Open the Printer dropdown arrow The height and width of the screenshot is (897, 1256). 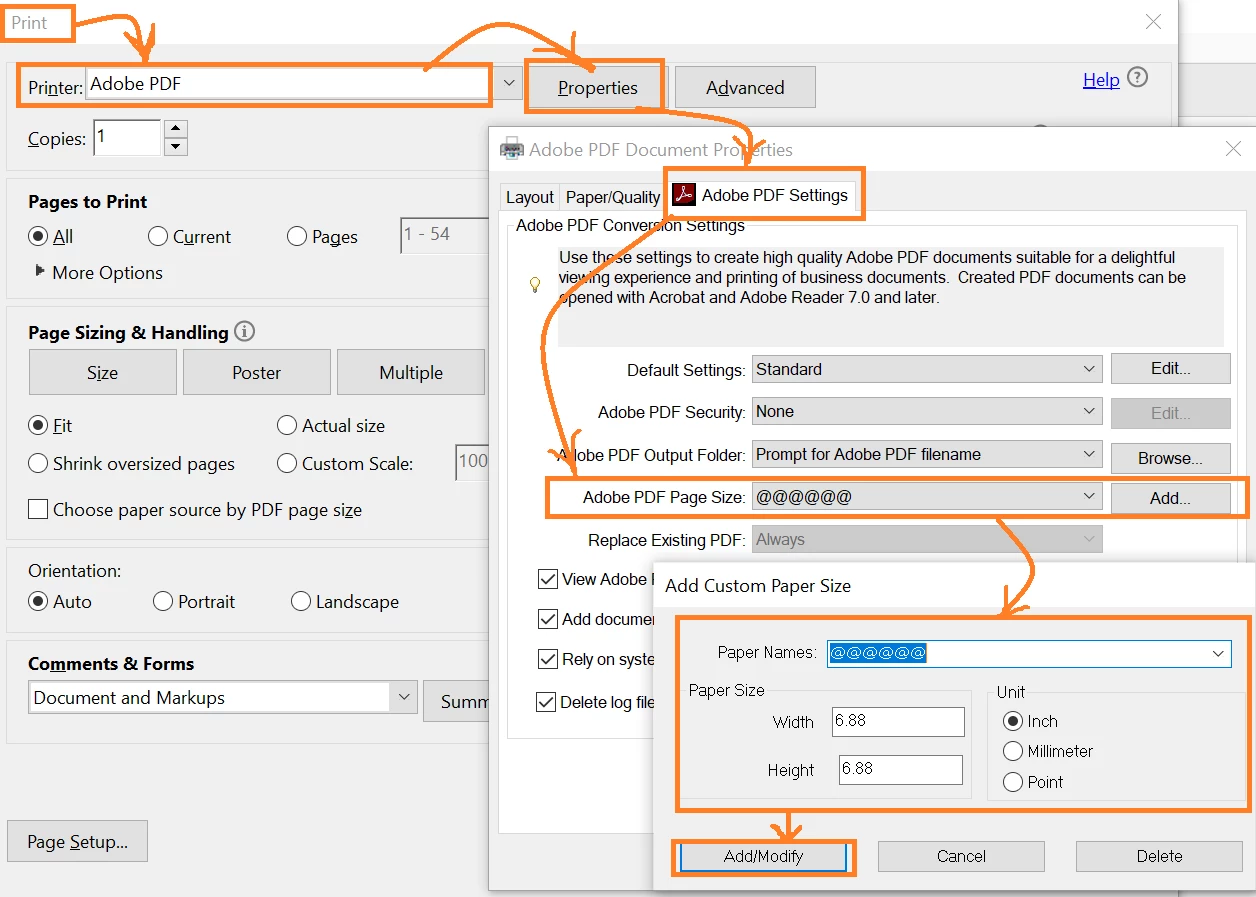[509, 83]
